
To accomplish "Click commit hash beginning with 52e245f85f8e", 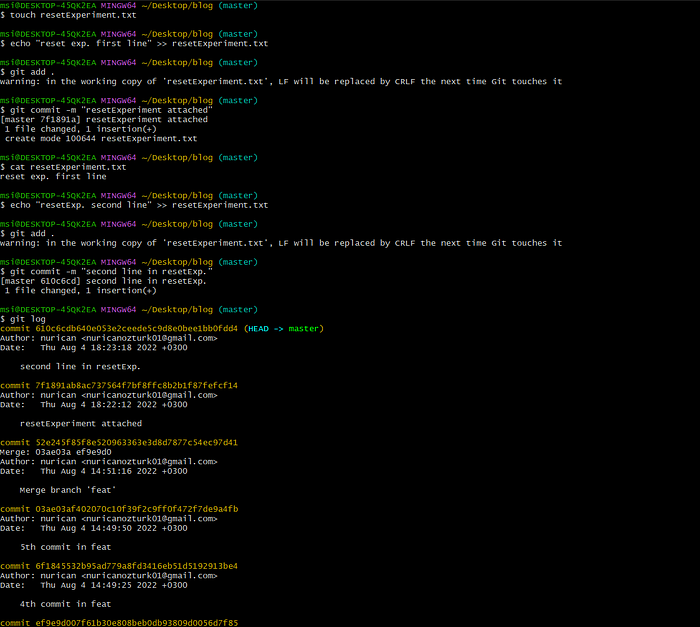I will (137, 443).
